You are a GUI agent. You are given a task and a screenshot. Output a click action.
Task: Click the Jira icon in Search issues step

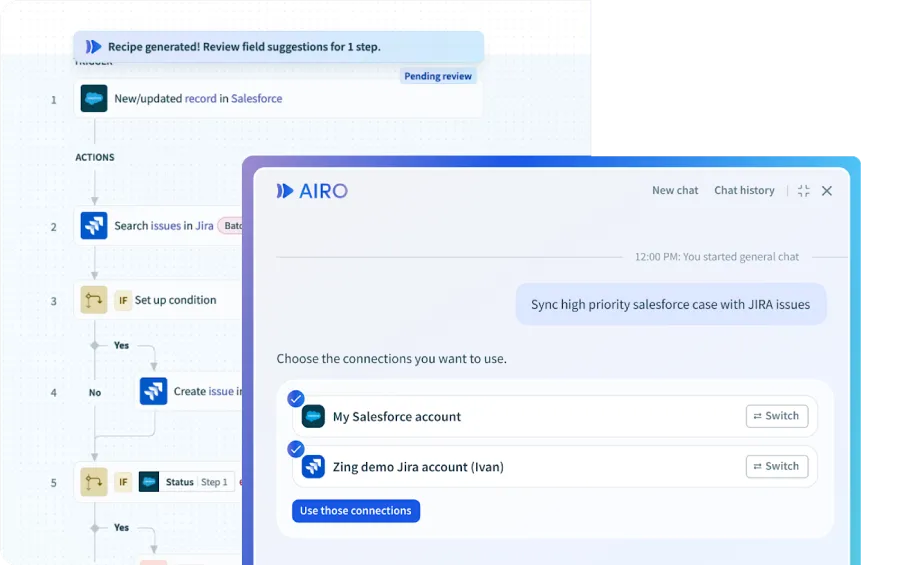tap(94, 226)
